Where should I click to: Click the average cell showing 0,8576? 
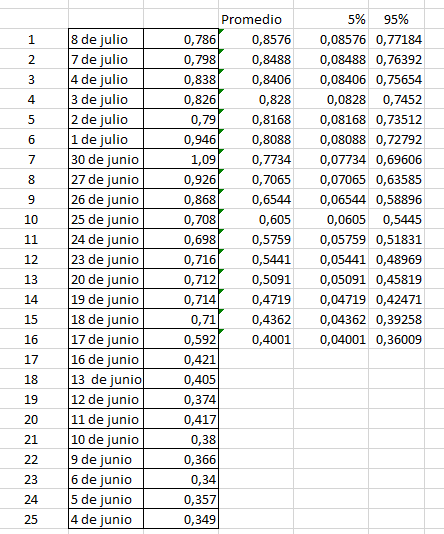click(256, 39)
